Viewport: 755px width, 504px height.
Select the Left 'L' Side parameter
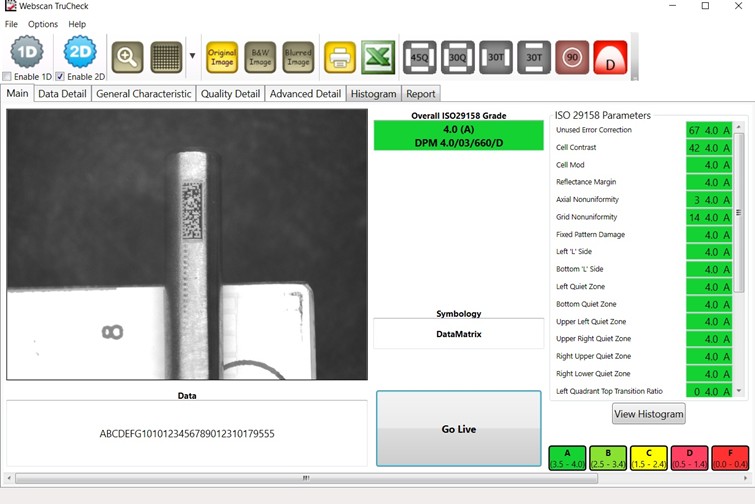[643, 252]
